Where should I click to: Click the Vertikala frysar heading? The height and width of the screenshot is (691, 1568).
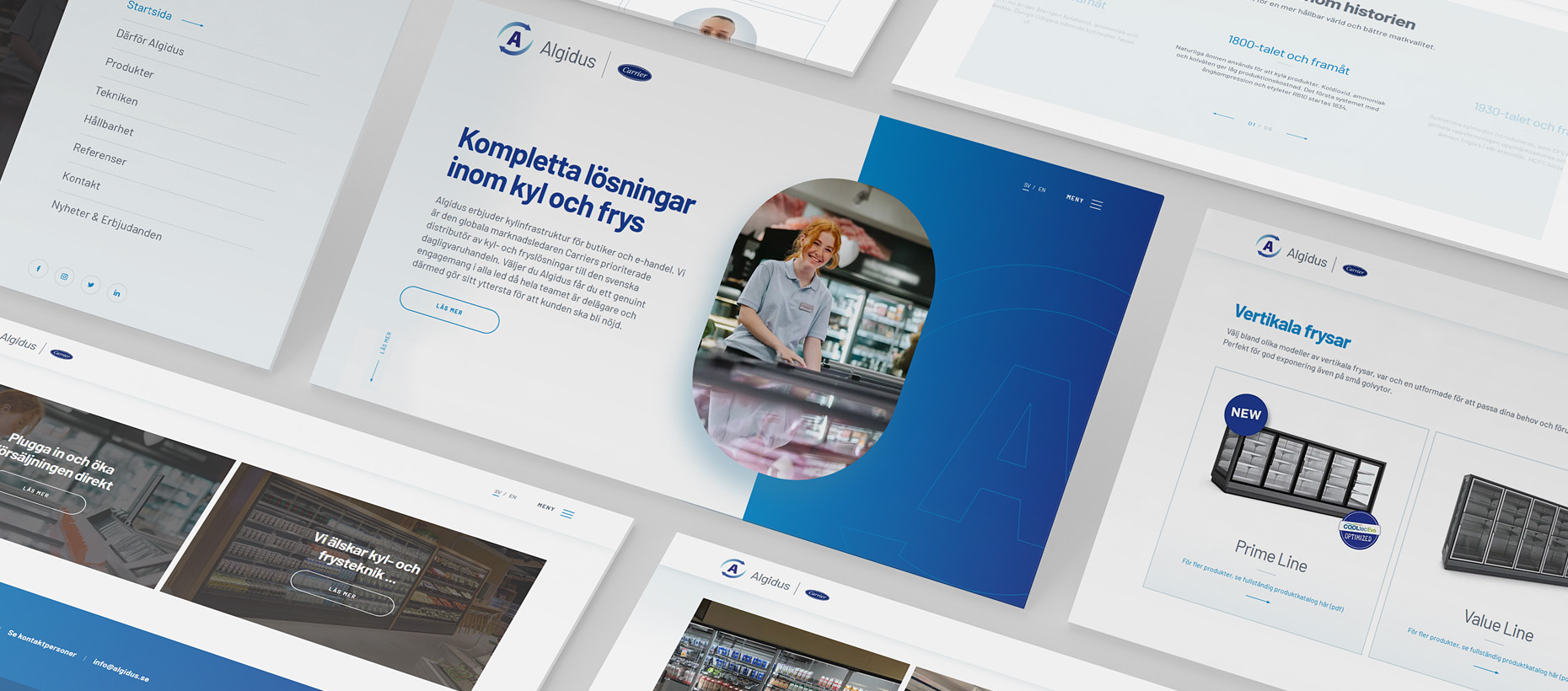1292,326
